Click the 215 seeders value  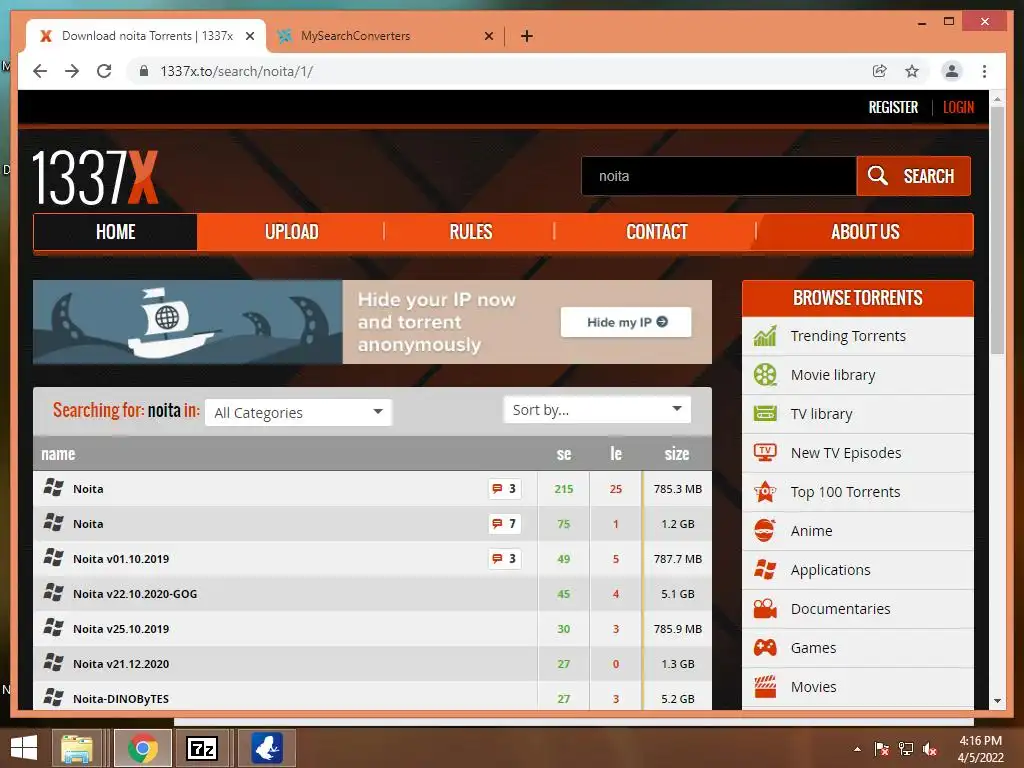coord(564,488)
